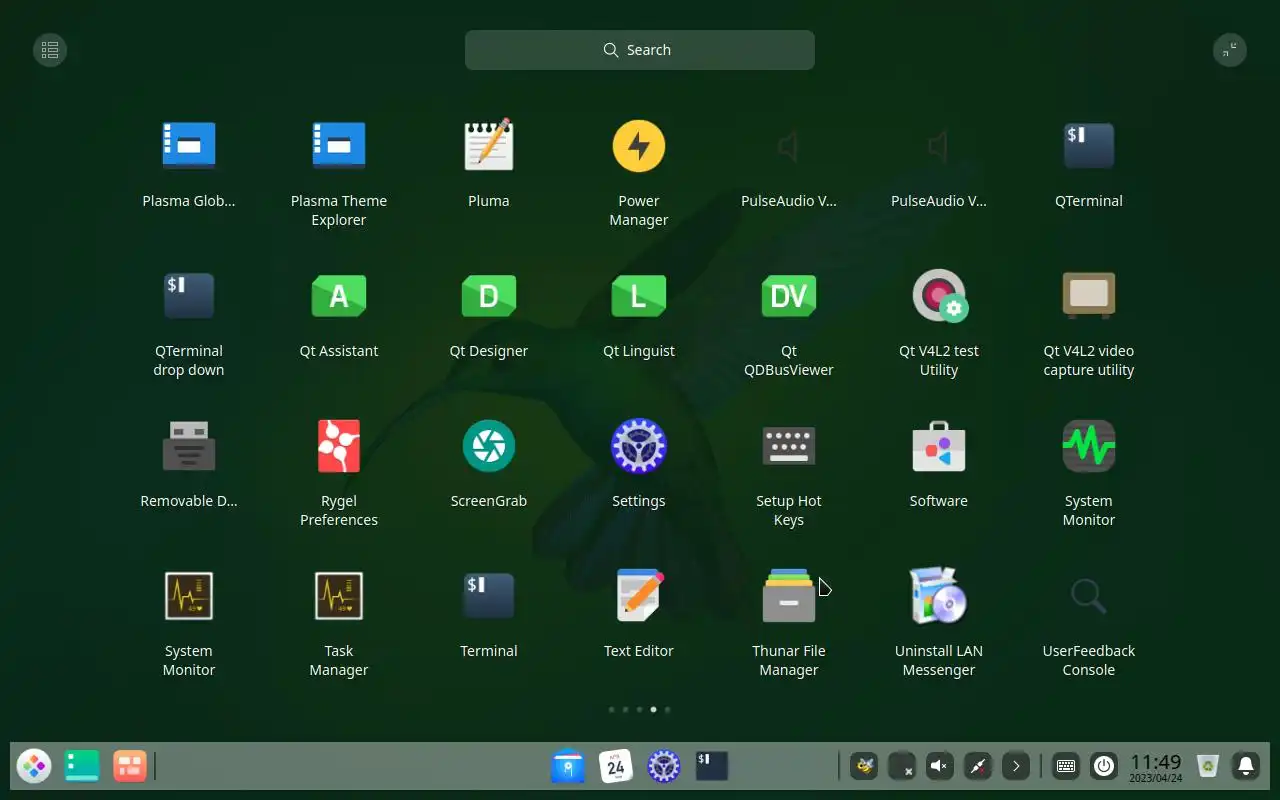Open Qt Designer
1280x800 pixels.
click(489, 296)
